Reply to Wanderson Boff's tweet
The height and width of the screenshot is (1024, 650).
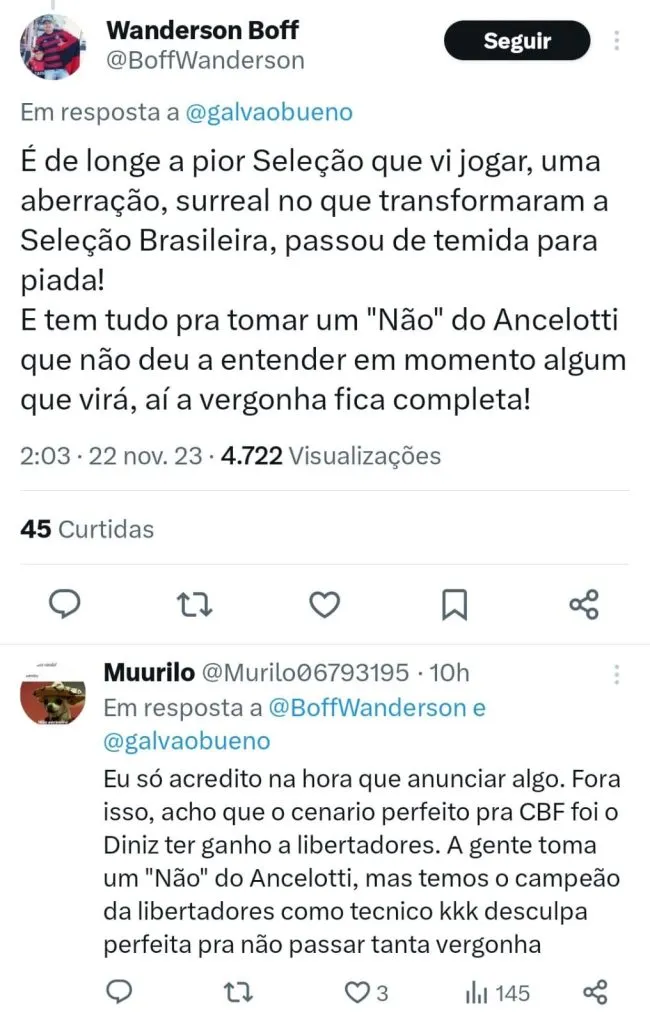coord(65,604)
